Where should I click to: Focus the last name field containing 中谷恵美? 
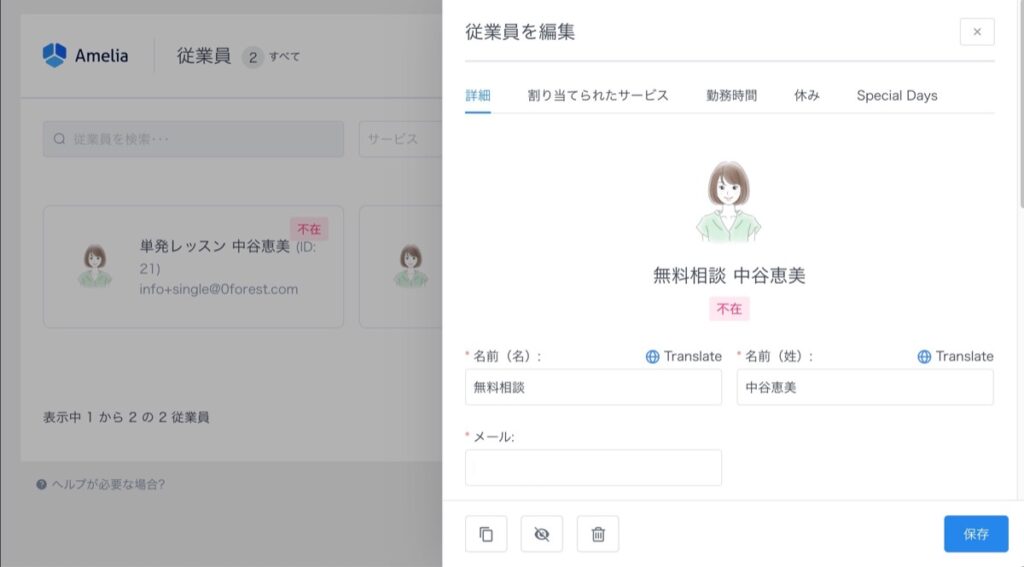point(865,387)
